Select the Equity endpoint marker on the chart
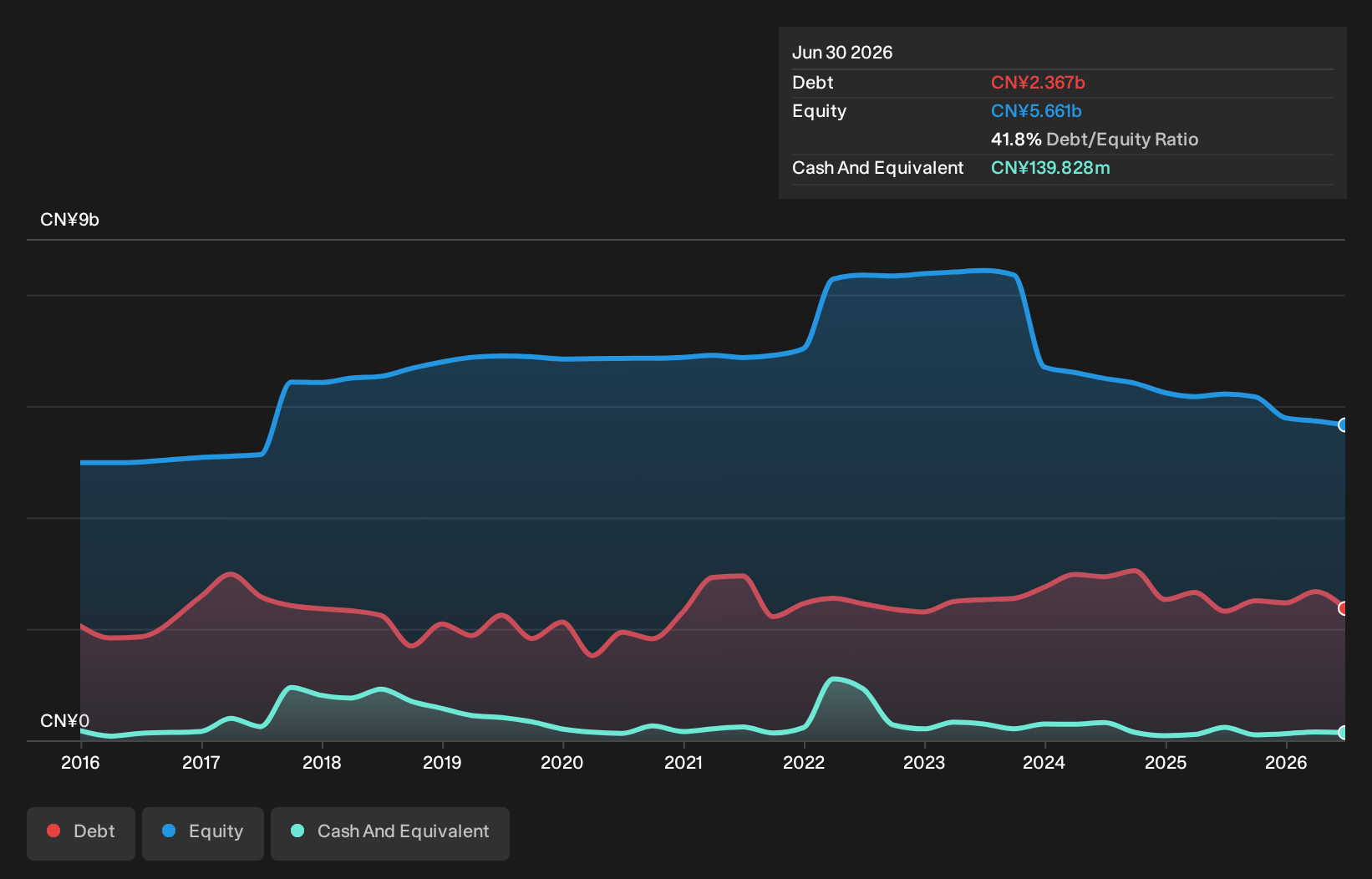The image size is (1372, 879). (x=1344, y=424)
